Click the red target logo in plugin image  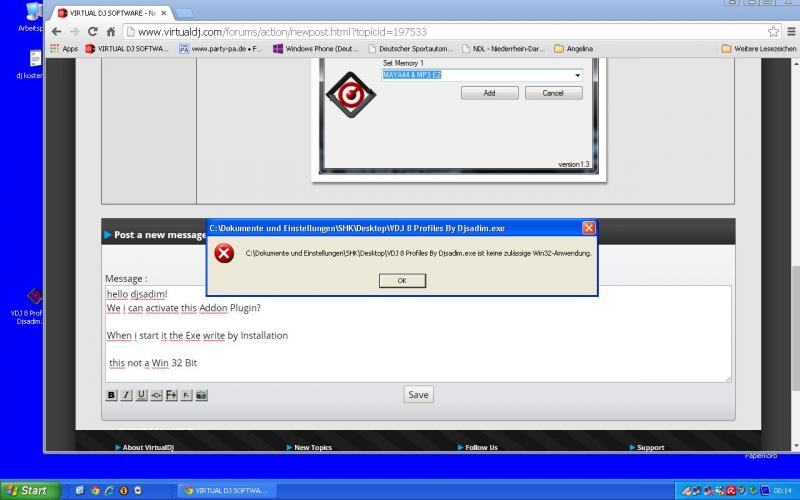[351, 95]
